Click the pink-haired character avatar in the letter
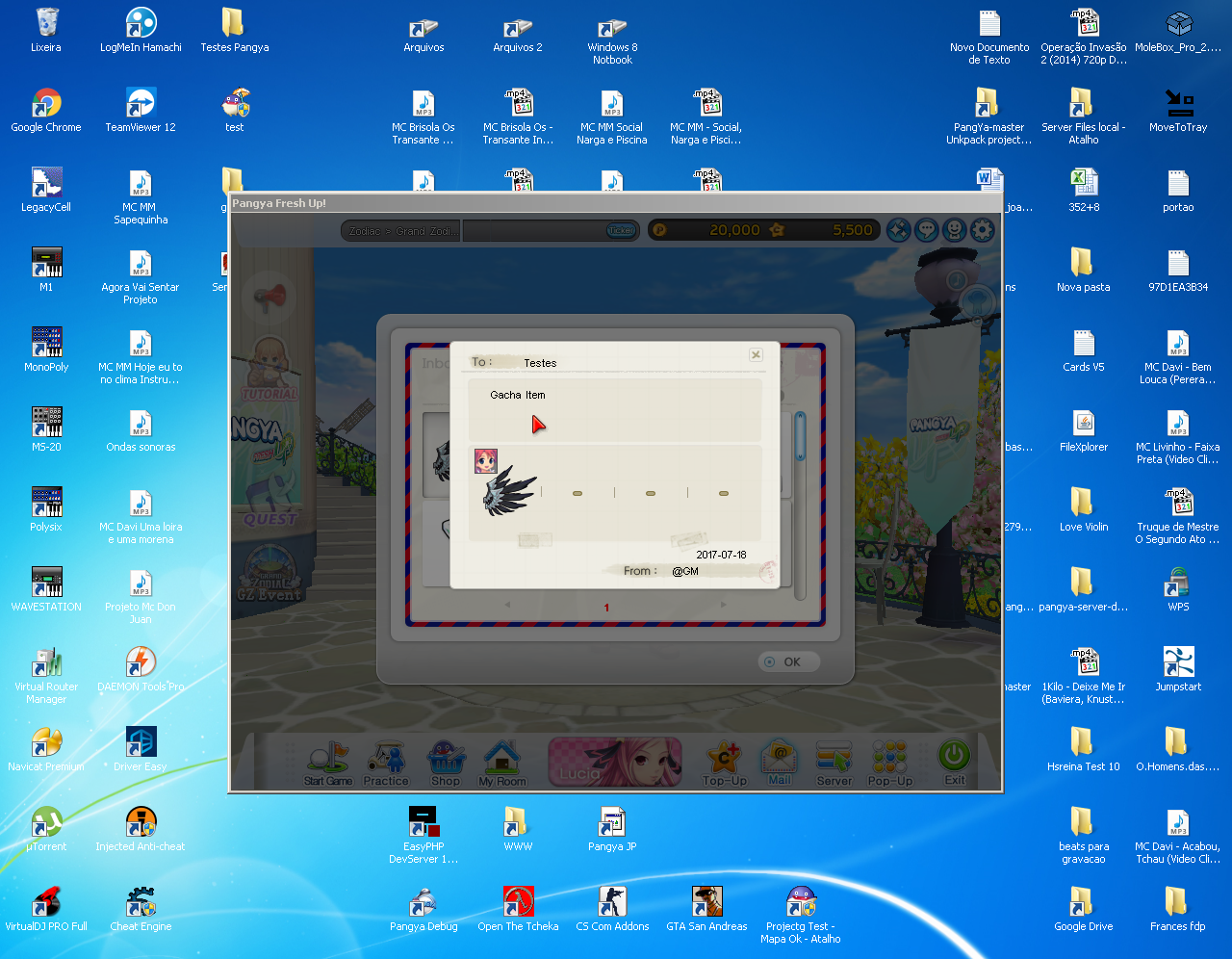 [486, 461]
